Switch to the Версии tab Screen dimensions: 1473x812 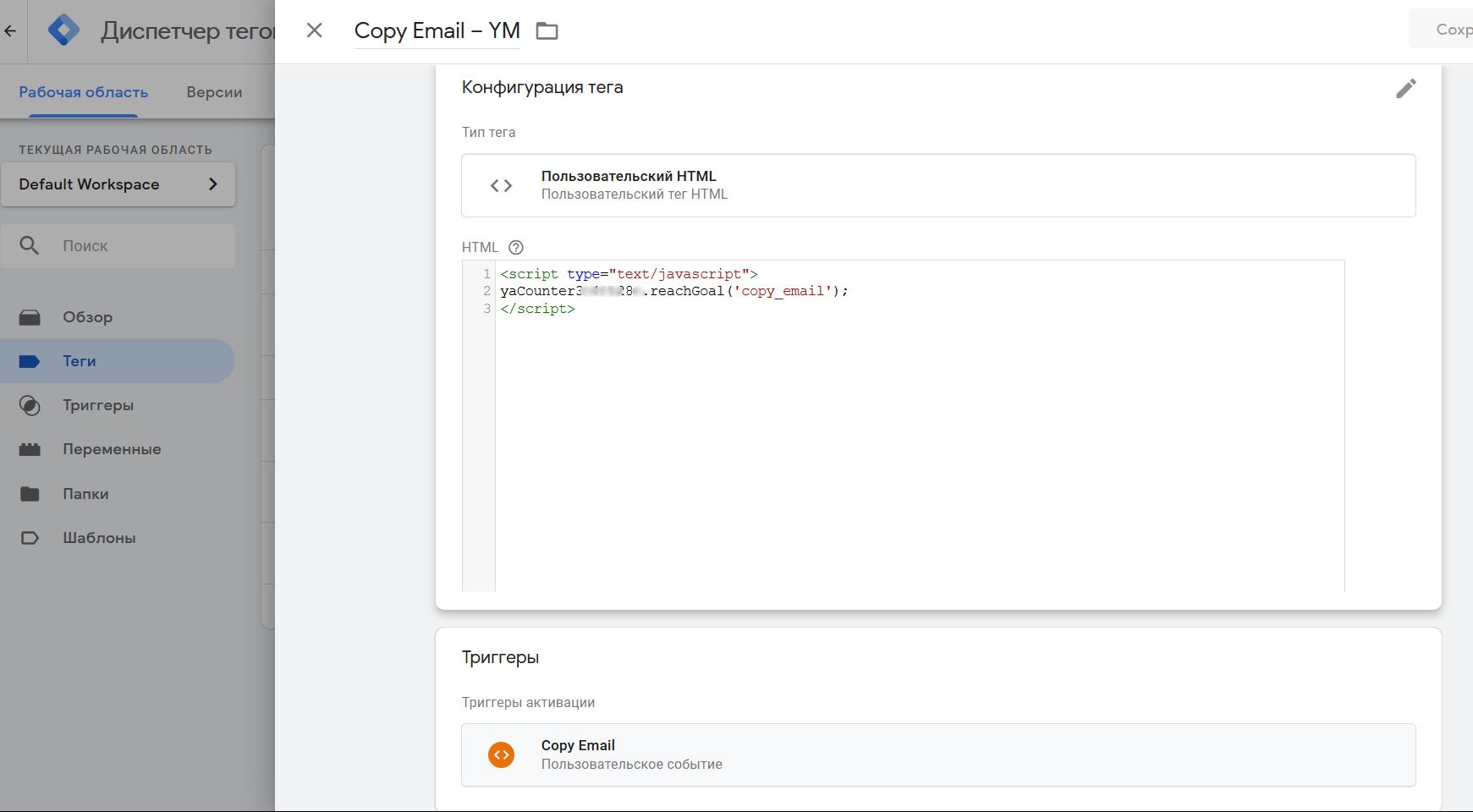point(214,92)
